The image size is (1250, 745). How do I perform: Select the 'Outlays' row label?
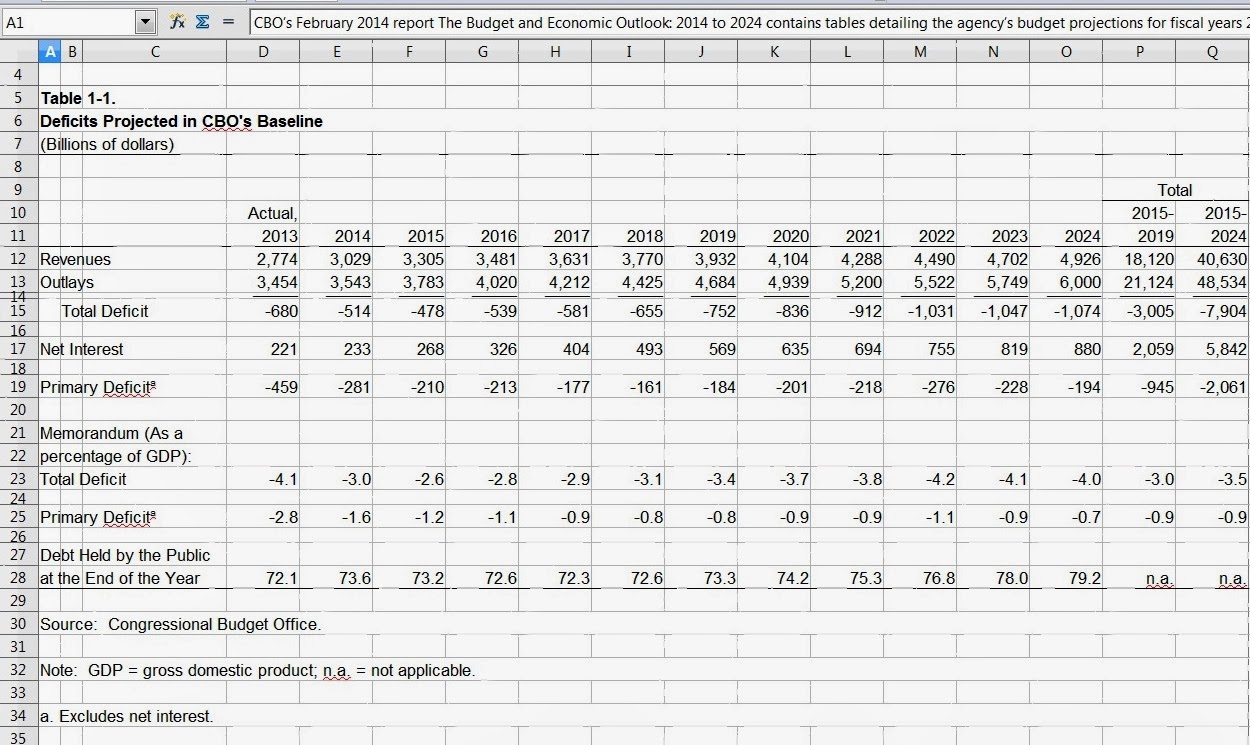[x=67, y=282]
